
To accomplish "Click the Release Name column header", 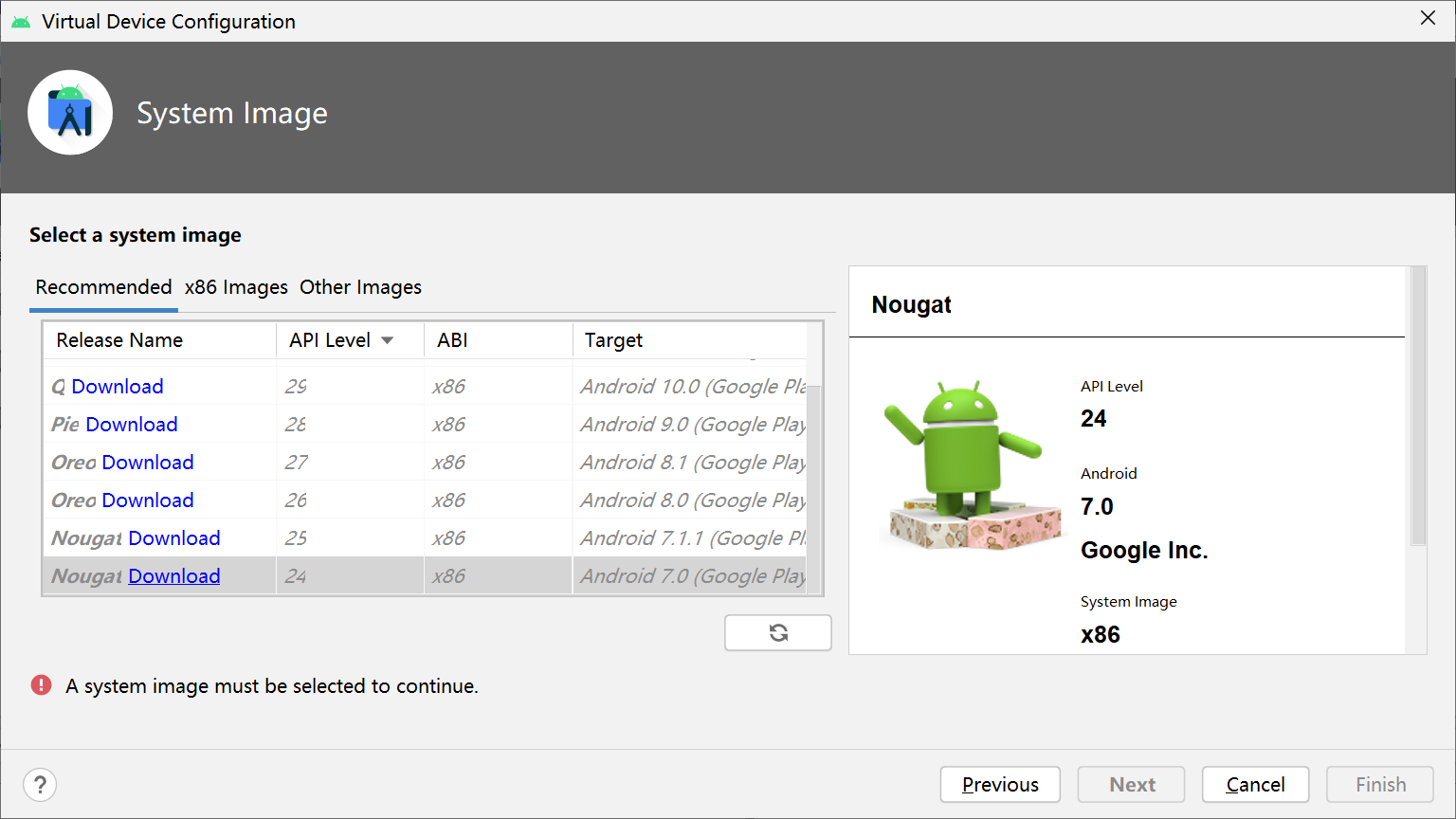I will 159,340.
